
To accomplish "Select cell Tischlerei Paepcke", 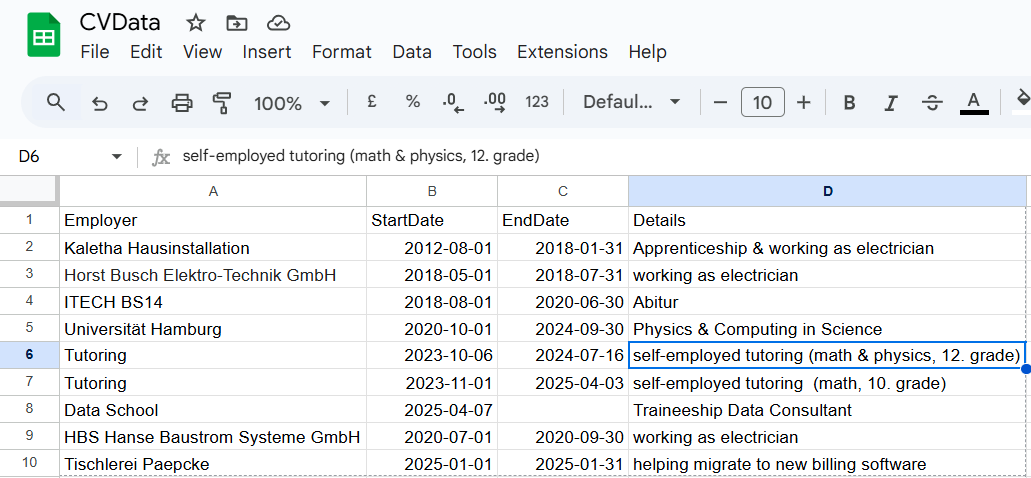I will (213, 464).
